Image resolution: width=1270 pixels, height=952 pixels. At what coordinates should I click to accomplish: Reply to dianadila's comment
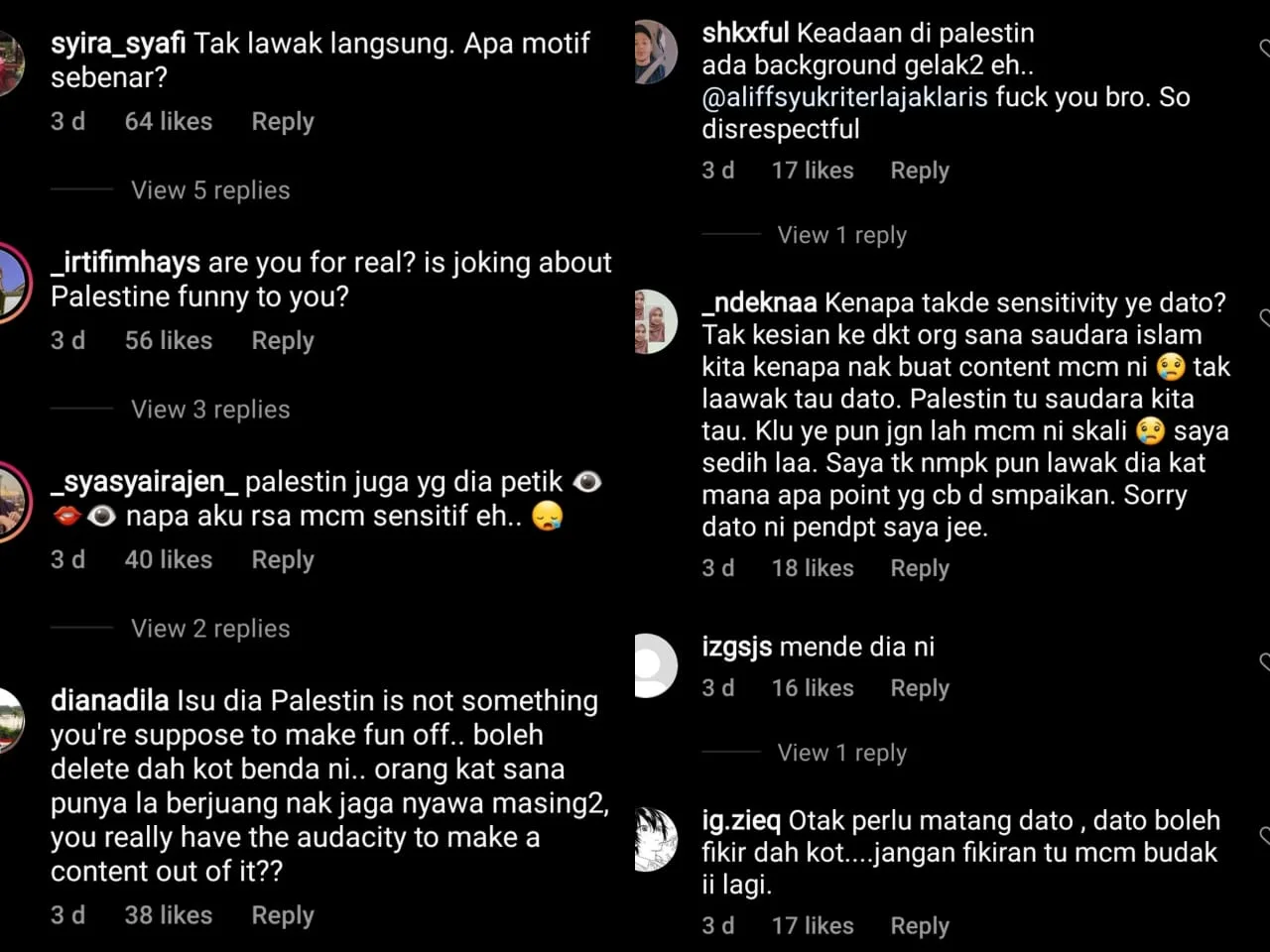283,915
